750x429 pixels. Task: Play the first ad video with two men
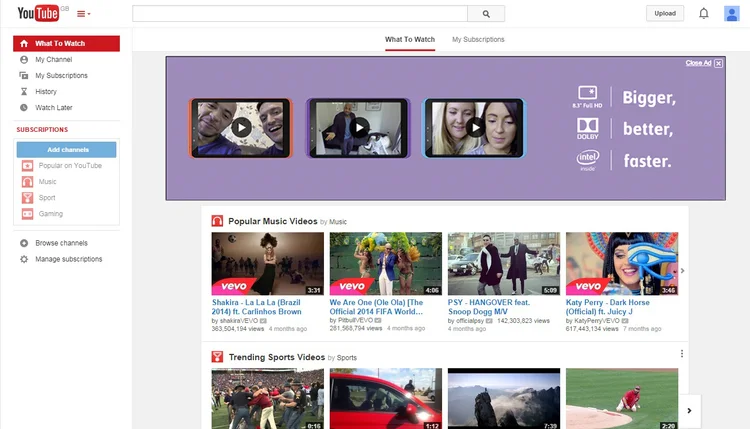pos(241,128)
